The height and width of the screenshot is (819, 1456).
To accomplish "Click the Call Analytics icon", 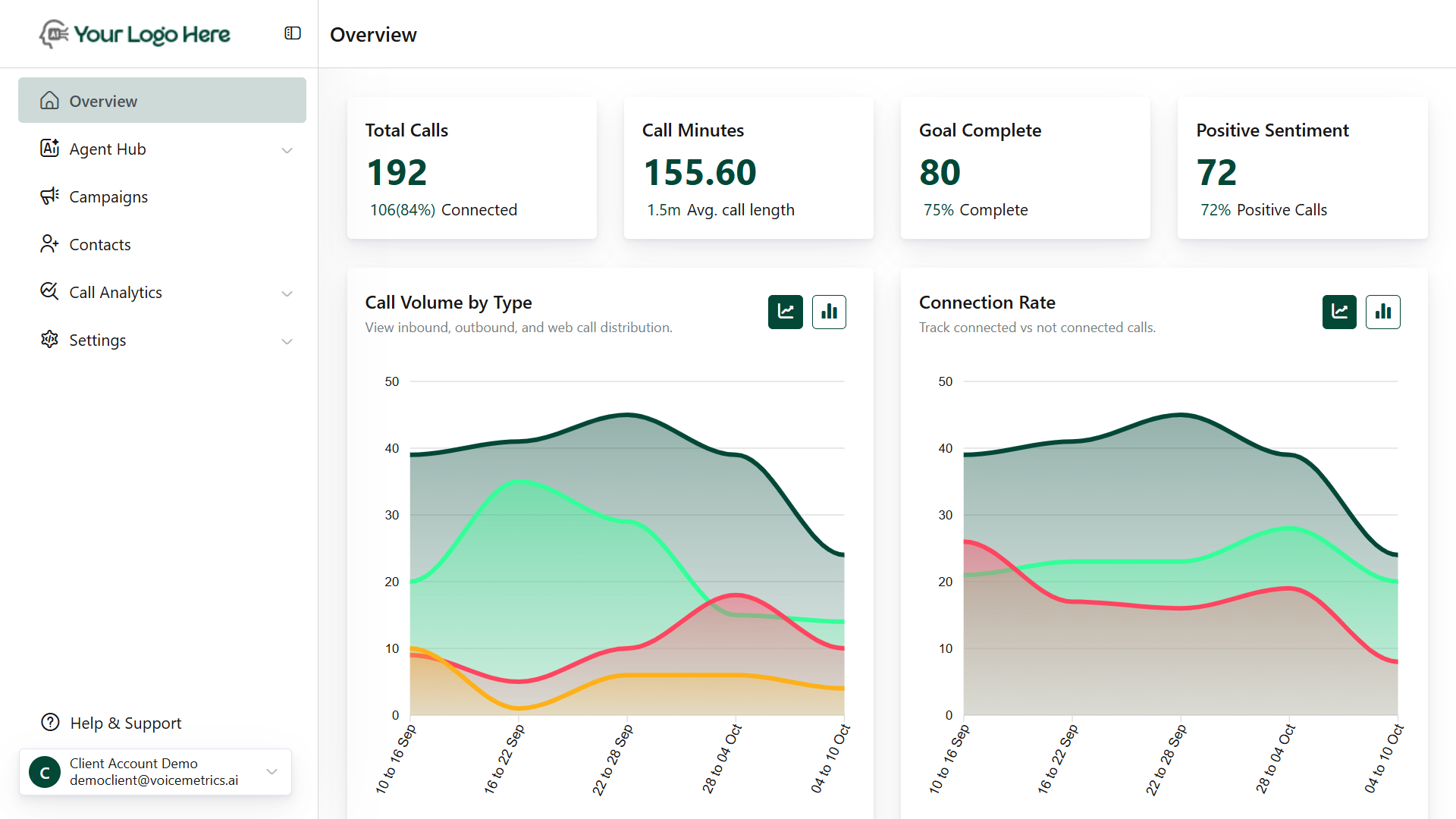I will (x=49, y=292).
